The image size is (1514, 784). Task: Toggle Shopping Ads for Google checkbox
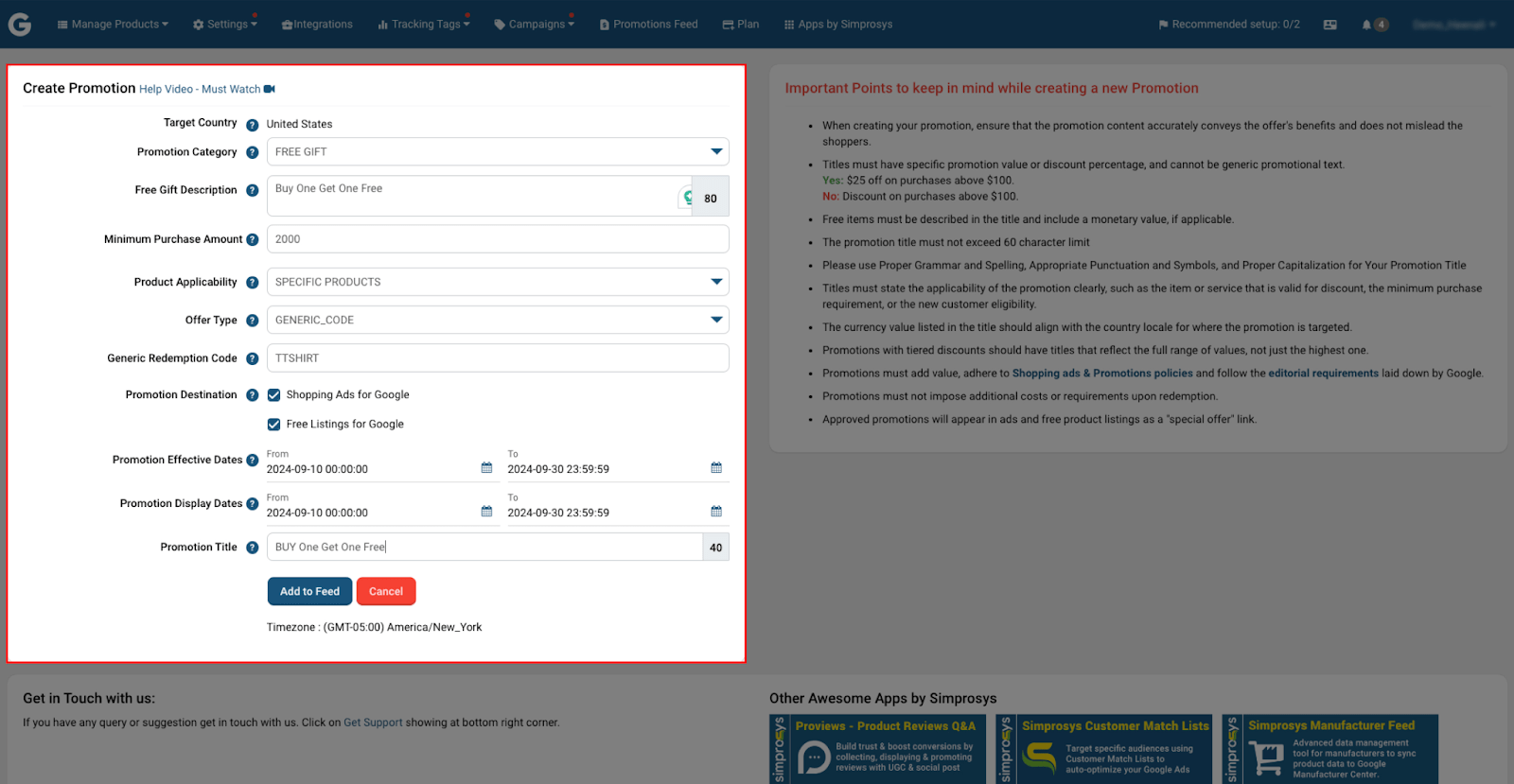tap(274, 395)
